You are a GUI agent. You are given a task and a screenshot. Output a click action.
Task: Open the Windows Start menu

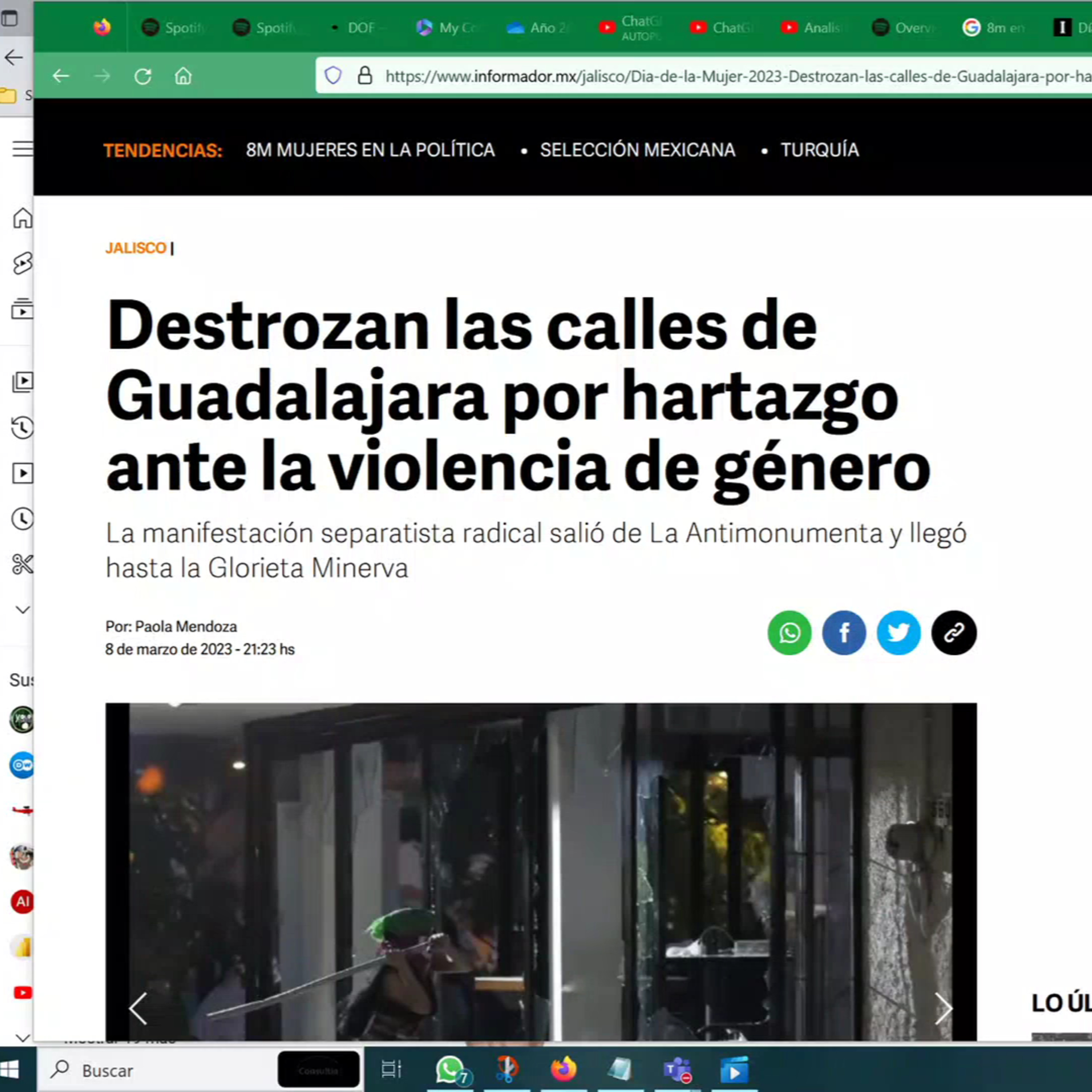point(9,1069)
